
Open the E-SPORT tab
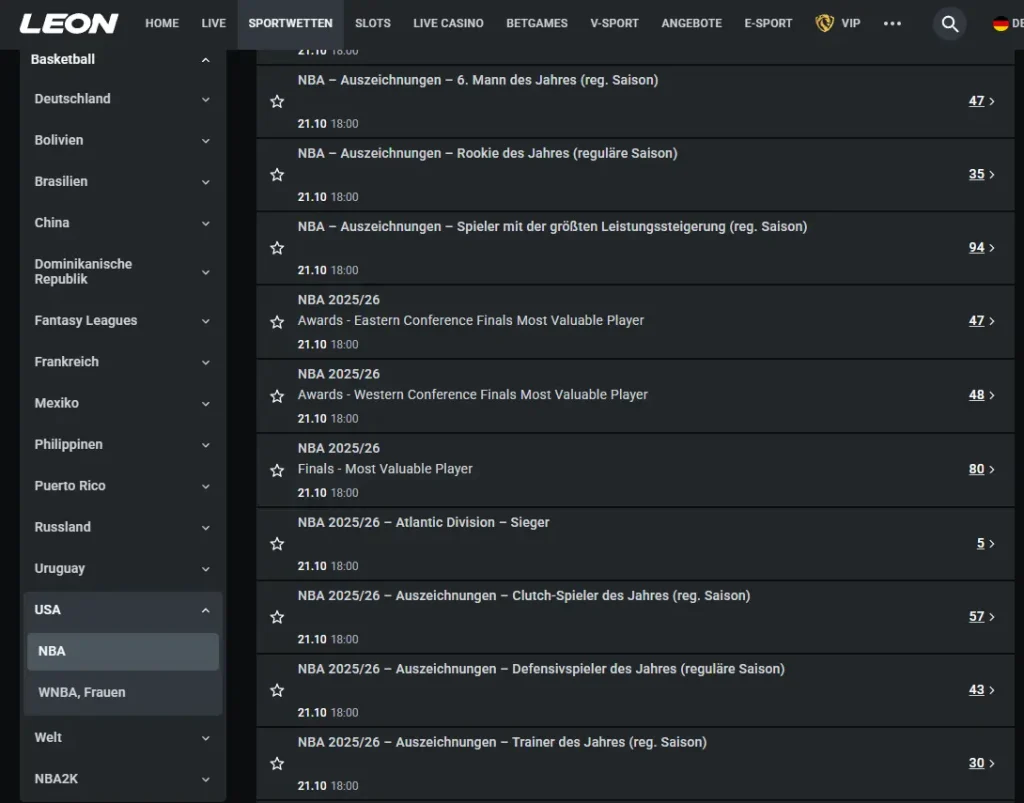coord(768,24)
